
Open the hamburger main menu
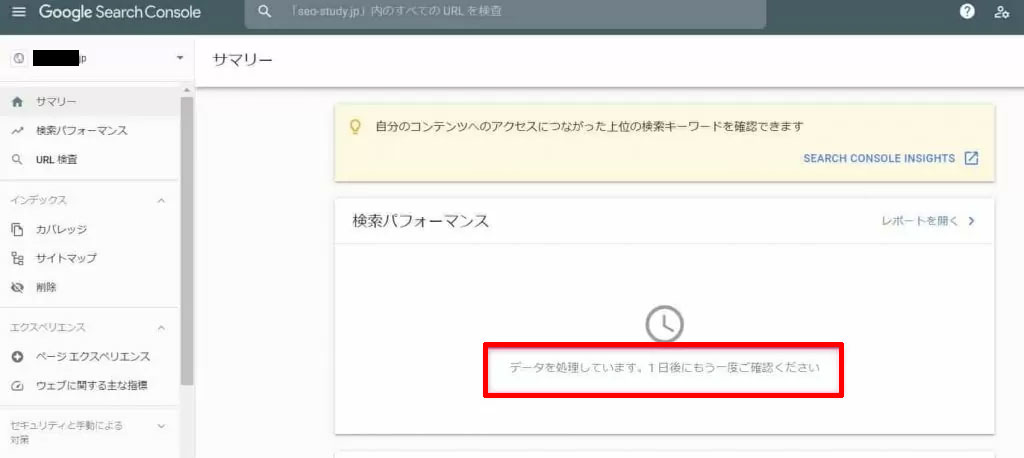pyautogui.click(x=18, y=12)
